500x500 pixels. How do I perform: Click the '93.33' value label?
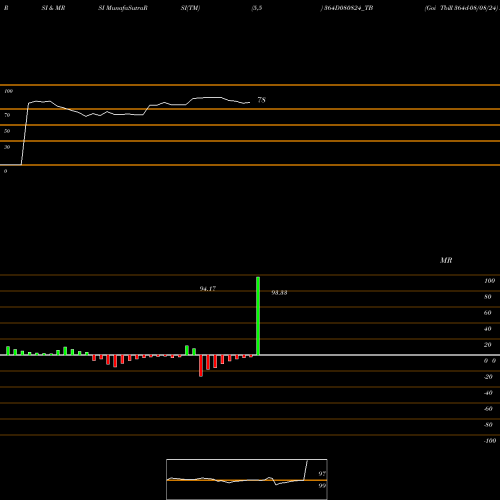click(279, 293)
